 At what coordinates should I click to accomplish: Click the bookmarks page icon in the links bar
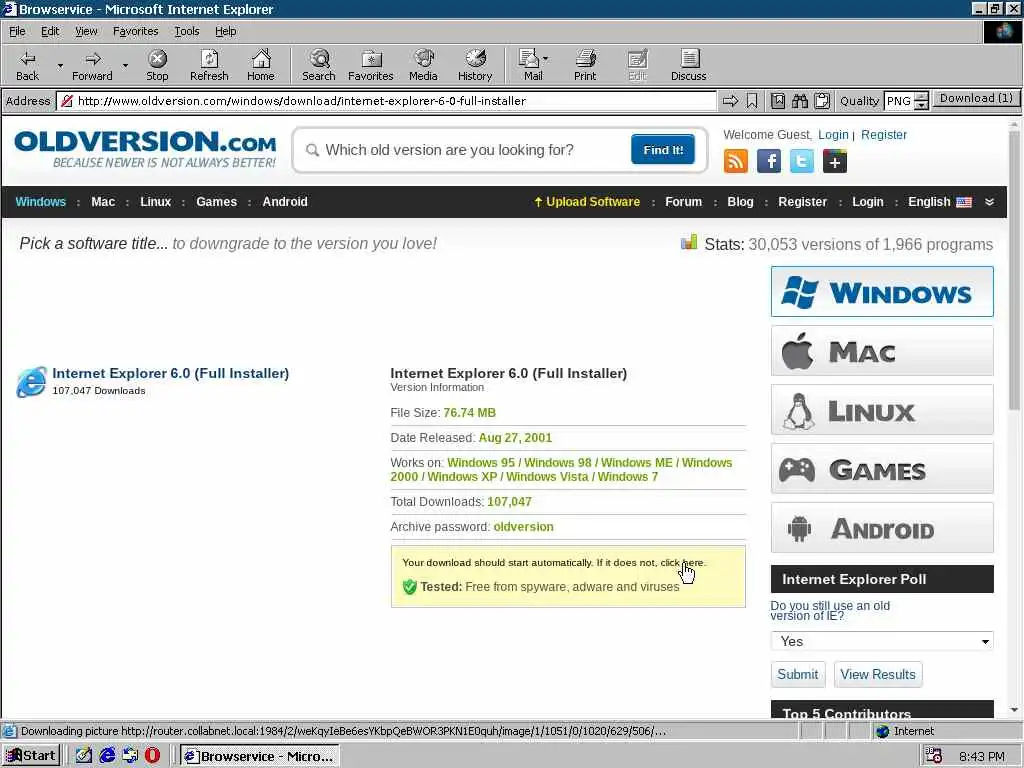pos(778,101)
